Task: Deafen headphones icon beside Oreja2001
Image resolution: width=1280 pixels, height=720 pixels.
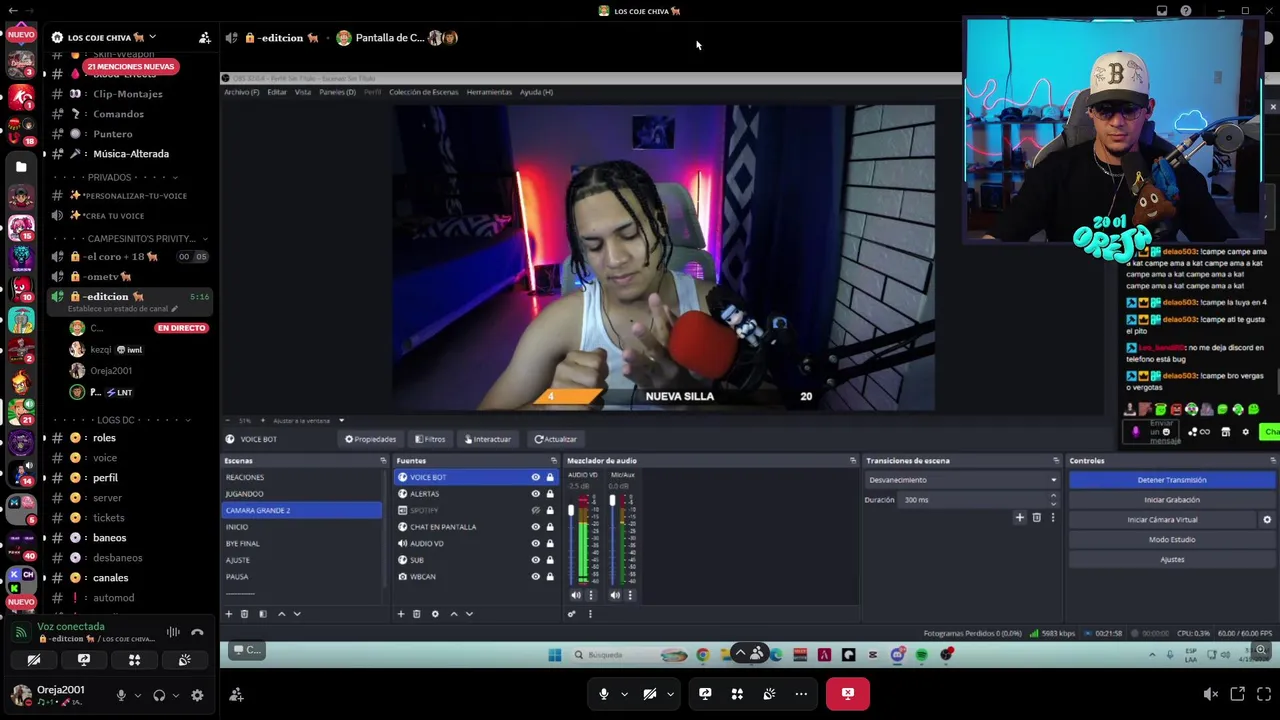Action: click(x=159, y=695)
